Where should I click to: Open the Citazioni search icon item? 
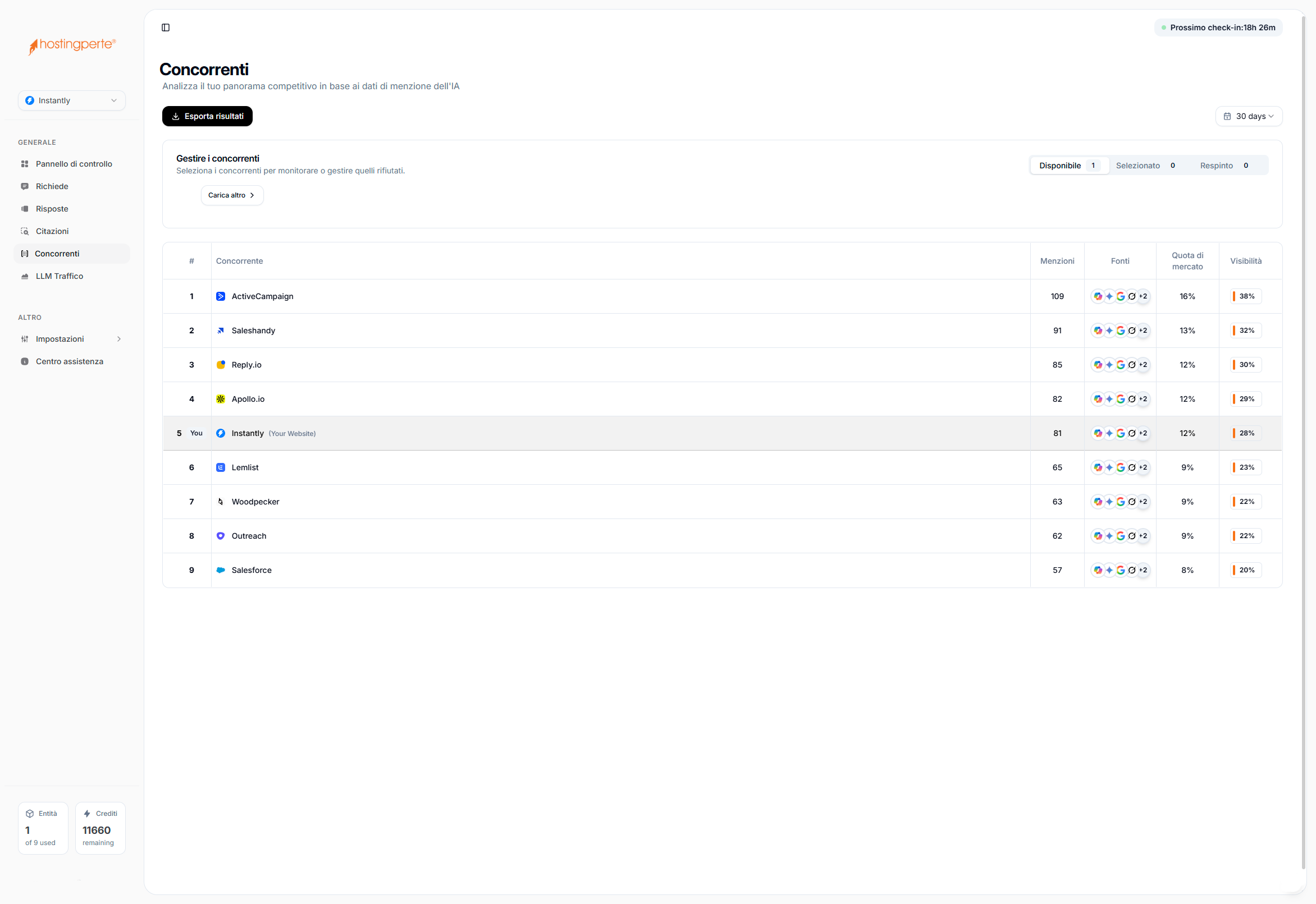tap(25, 231)
